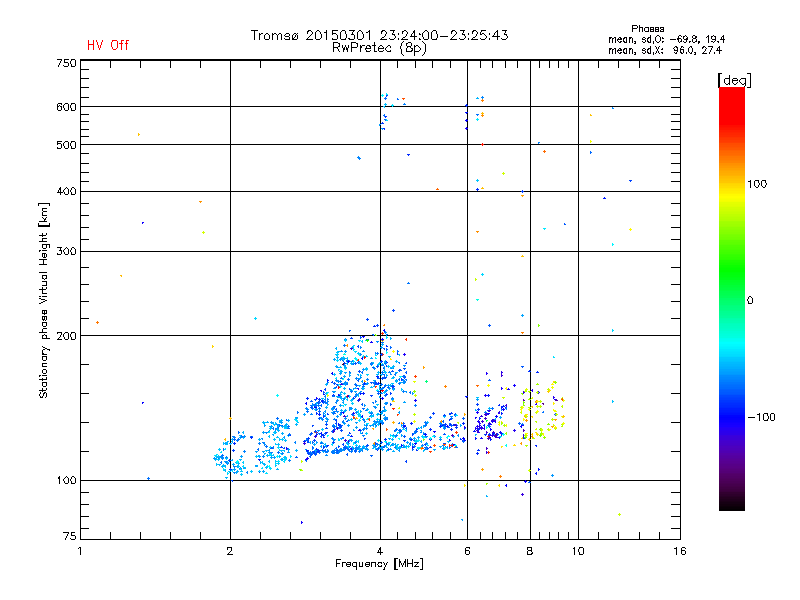Screen dimensions: 800x600
Task: Click the 'RwPretec (8p)' subtitle
Action: point(379,48)
